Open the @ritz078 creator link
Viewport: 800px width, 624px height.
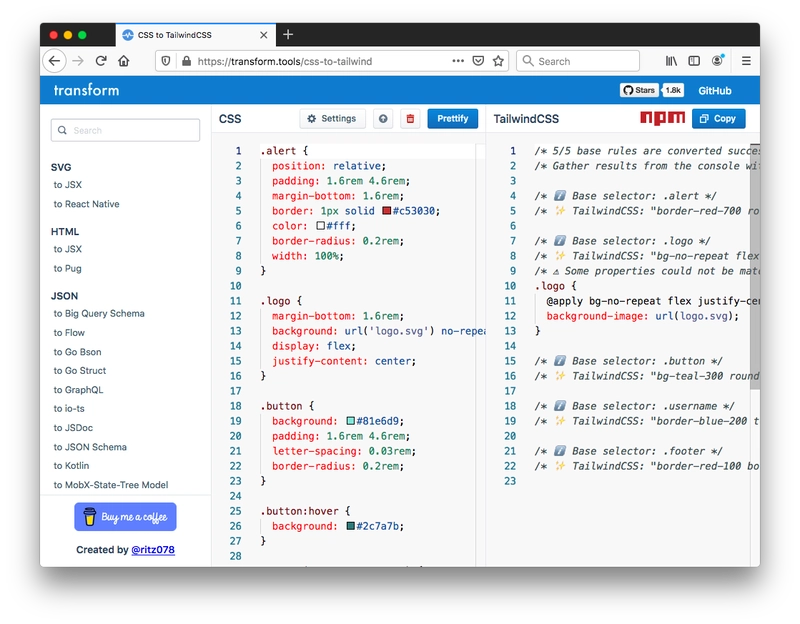(x=153, y=550)
